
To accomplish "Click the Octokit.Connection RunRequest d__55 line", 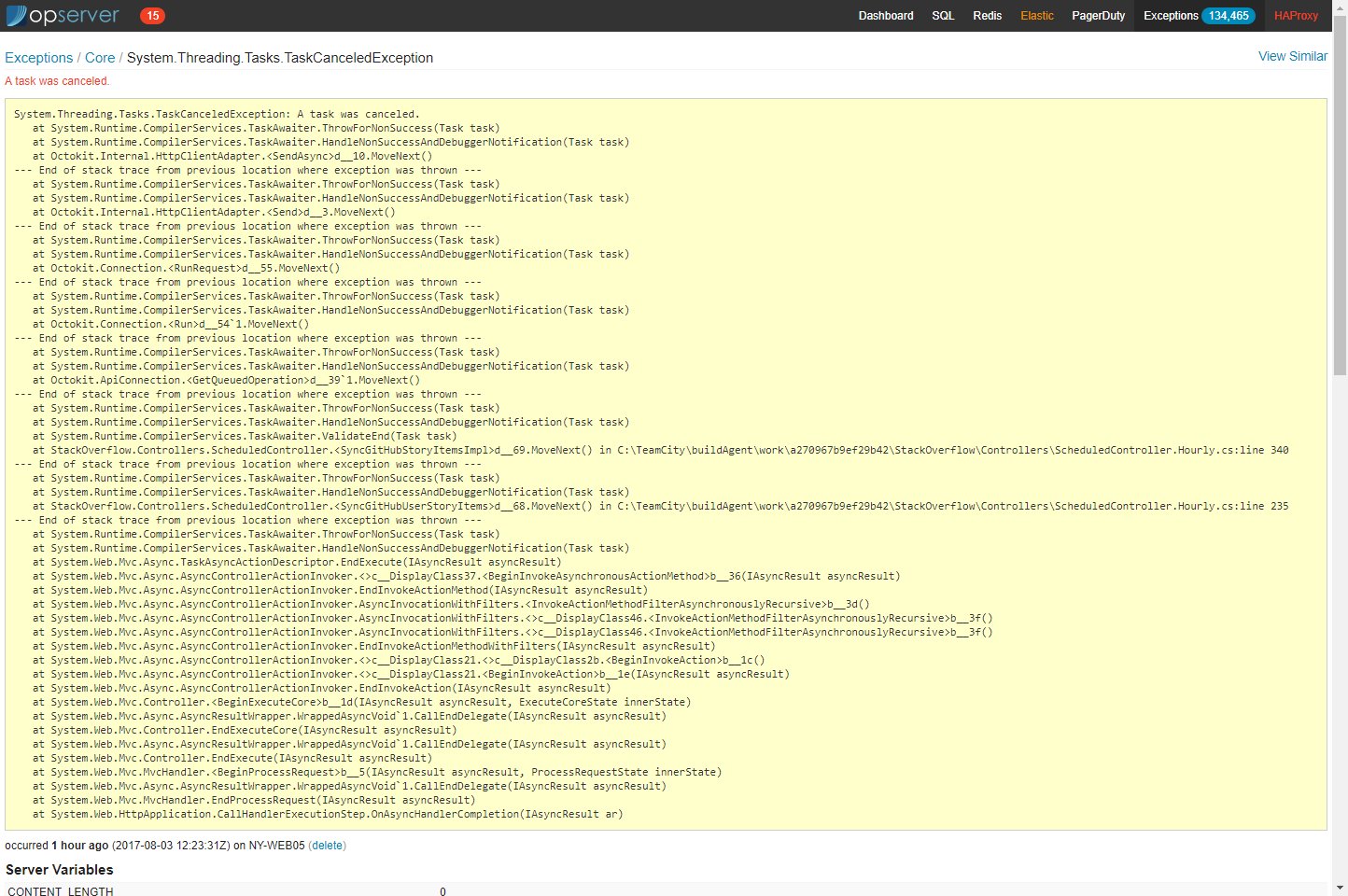I will tap(187, 268).
